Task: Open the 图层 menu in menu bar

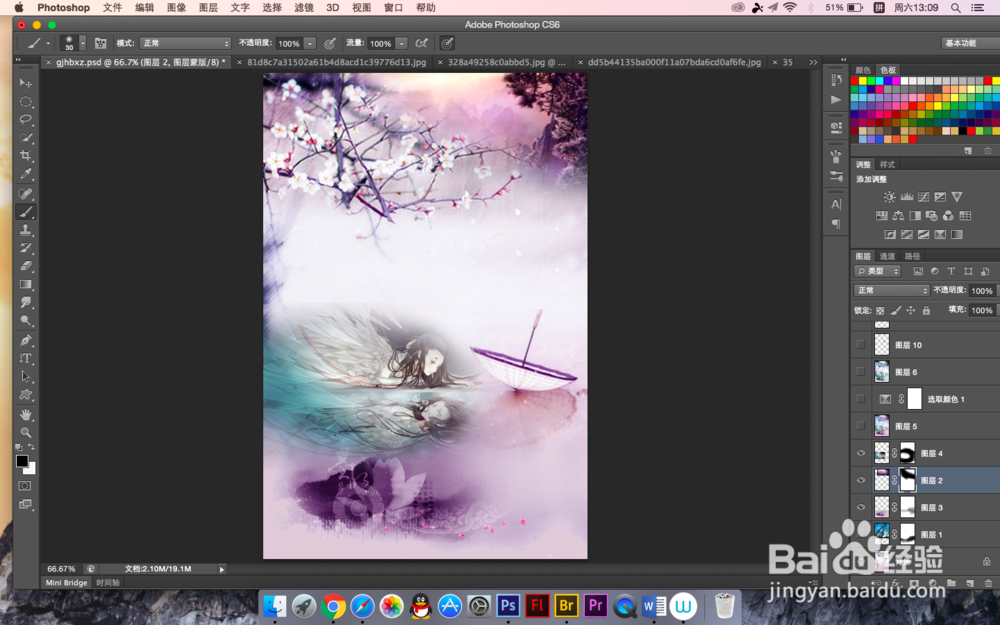Action: [208, 8]
